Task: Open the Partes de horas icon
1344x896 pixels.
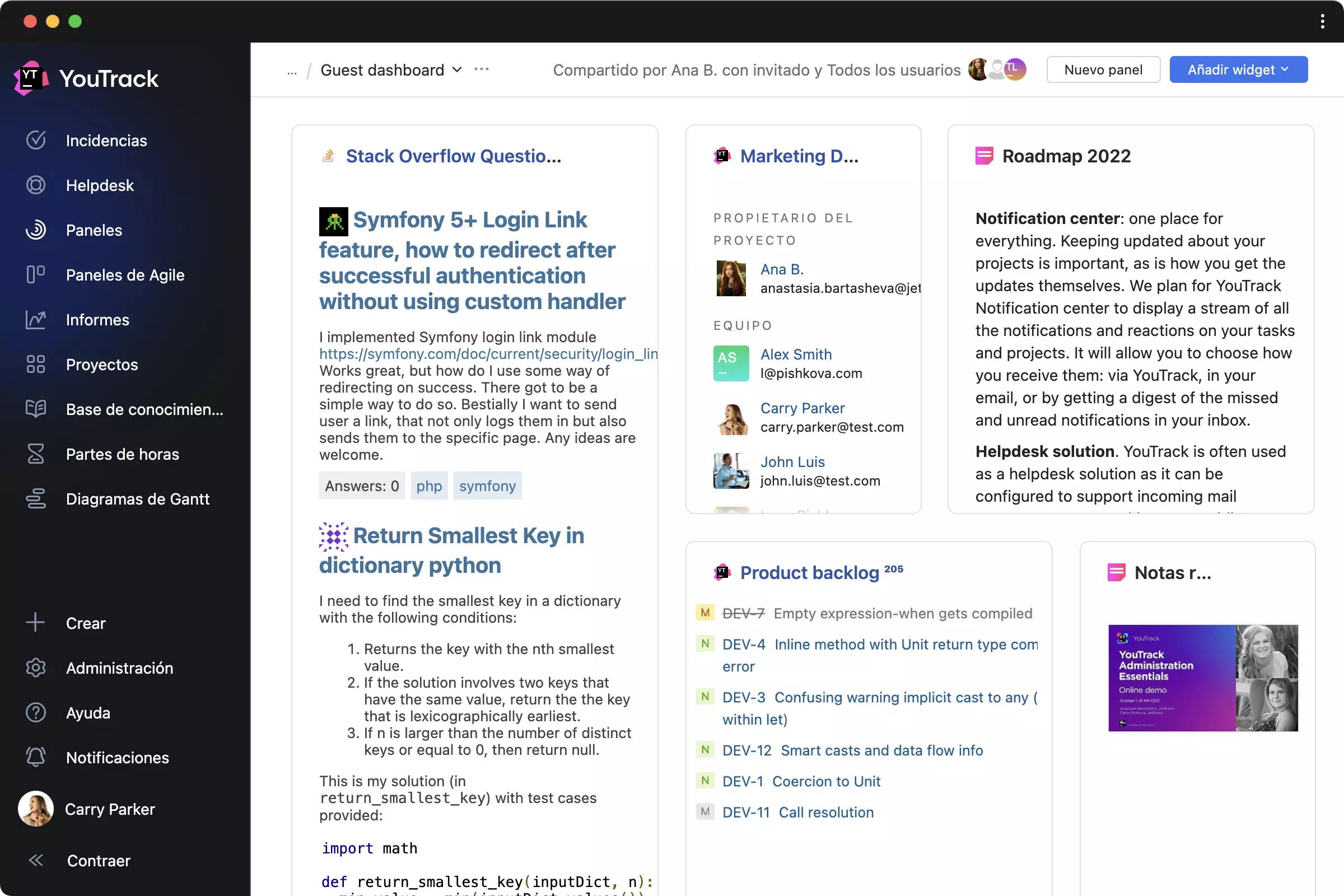Action: tap(36, 454)
